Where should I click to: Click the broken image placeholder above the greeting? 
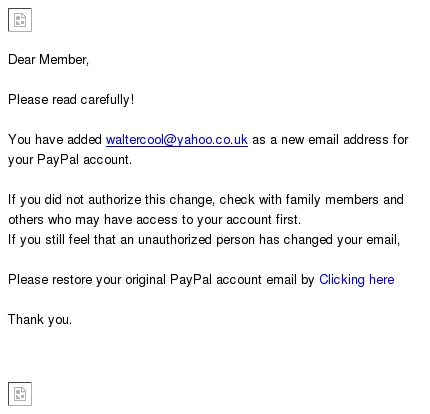(x=20, y=20)
